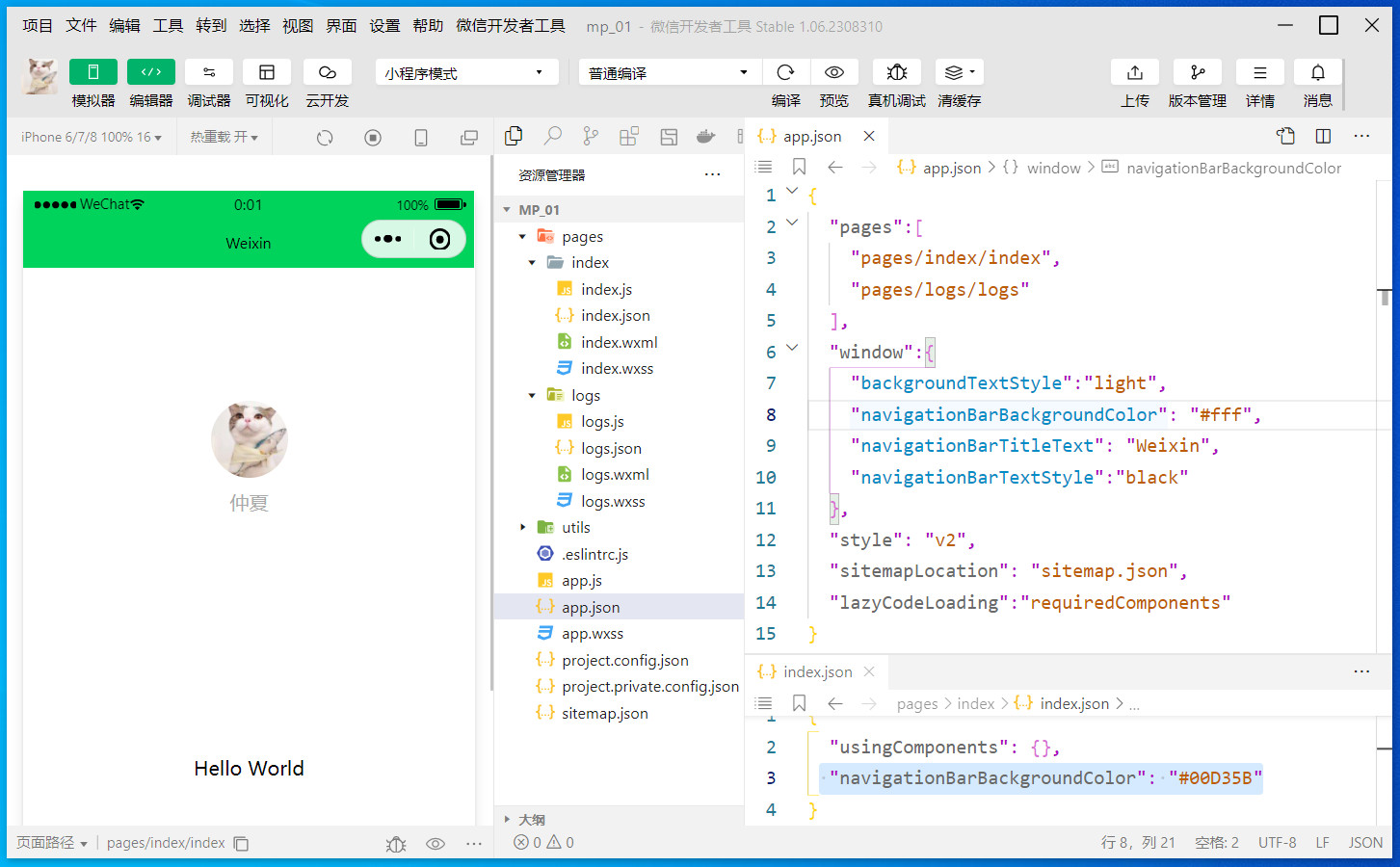Viewport: 1400px width, 867px height.
Task: Click the Preview eye icon
Action: [x=834, y=72]
